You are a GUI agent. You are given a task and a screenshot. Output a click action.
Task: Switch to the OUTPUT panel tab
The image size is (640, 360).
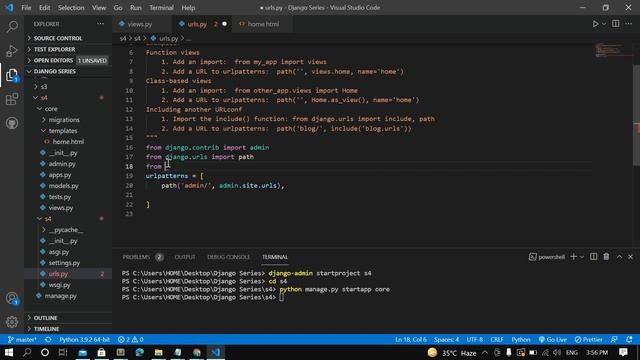(x=185, y=257)
